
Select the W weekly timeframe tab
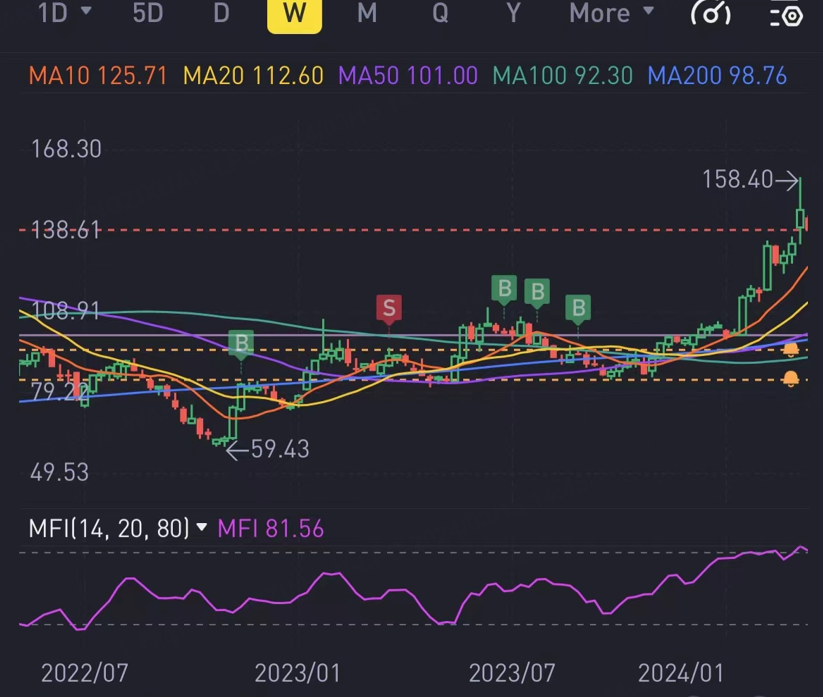pyautogui.click(x=294, y=15)
